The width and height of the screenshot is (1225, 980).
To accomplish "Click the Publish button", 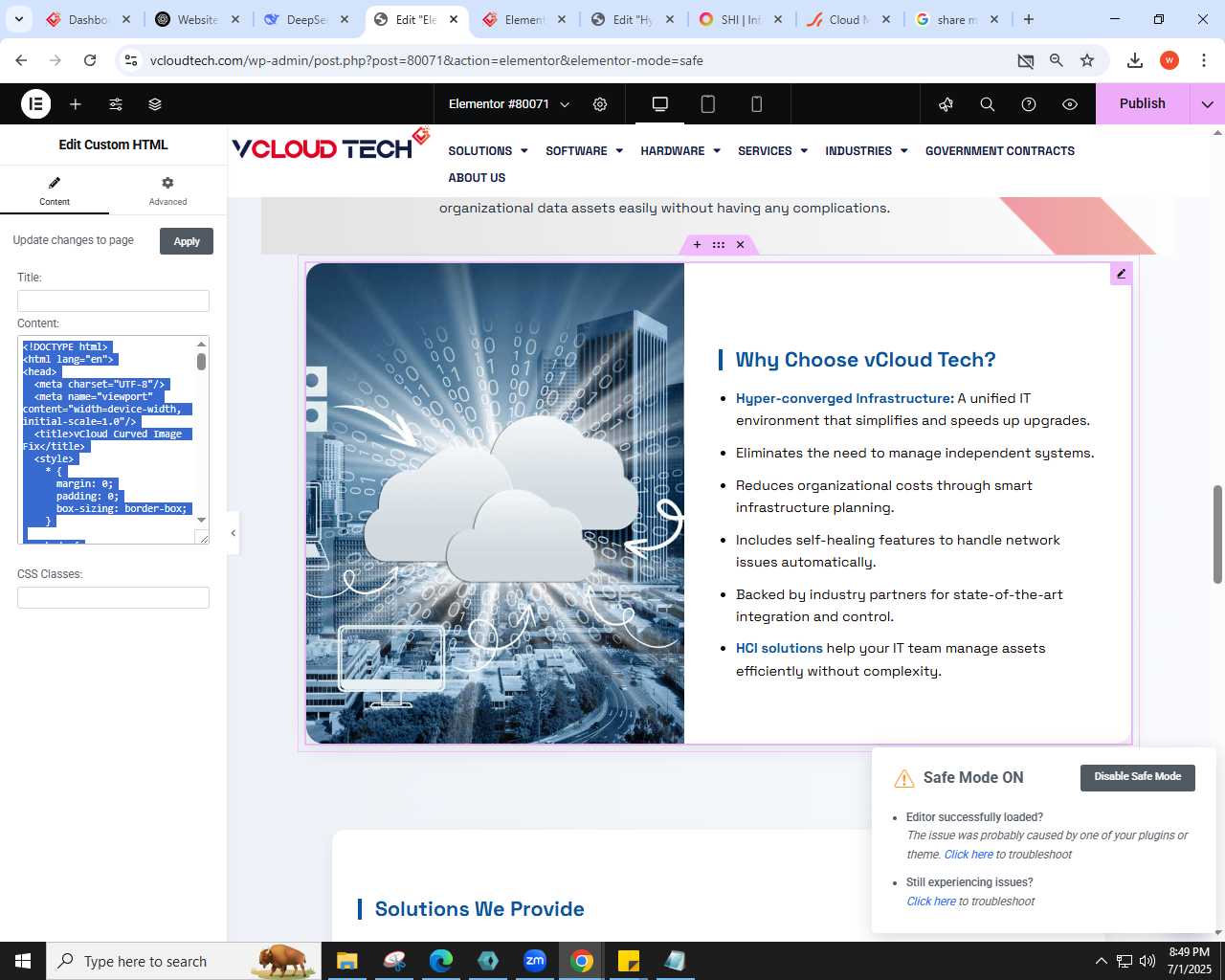I will coord(1143,104).
